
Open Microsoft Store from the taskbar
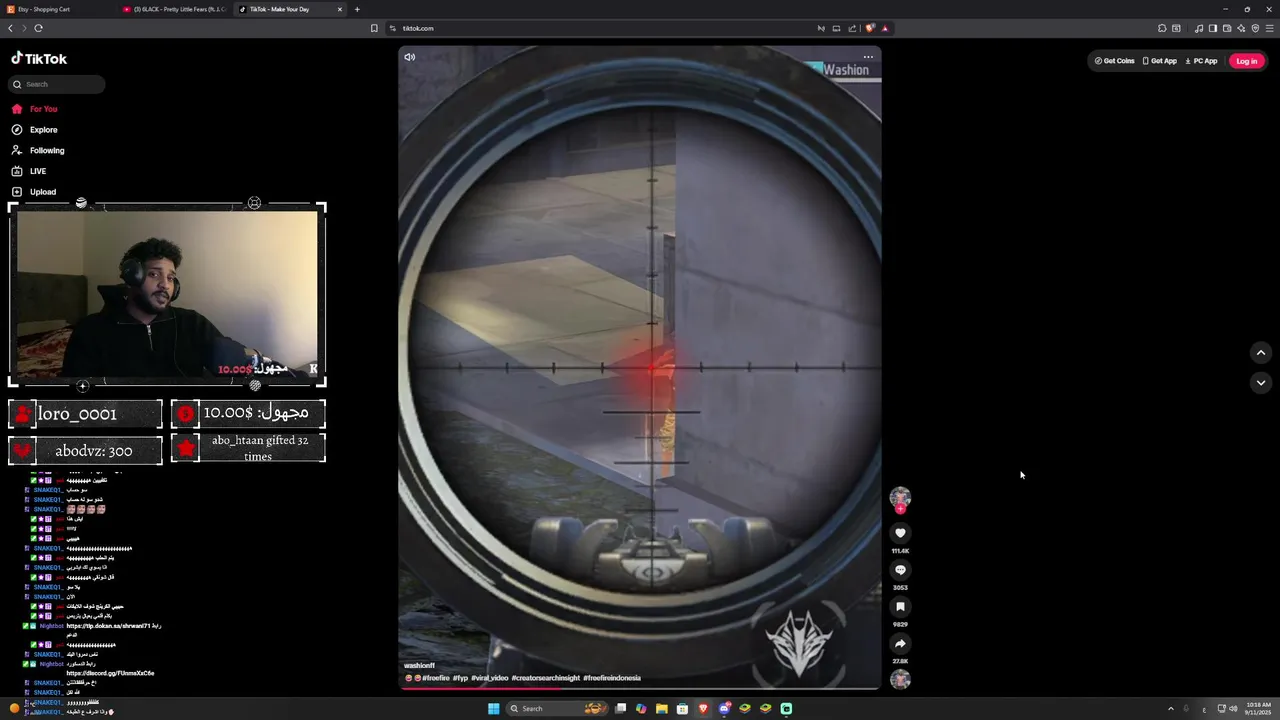[682, 709]
